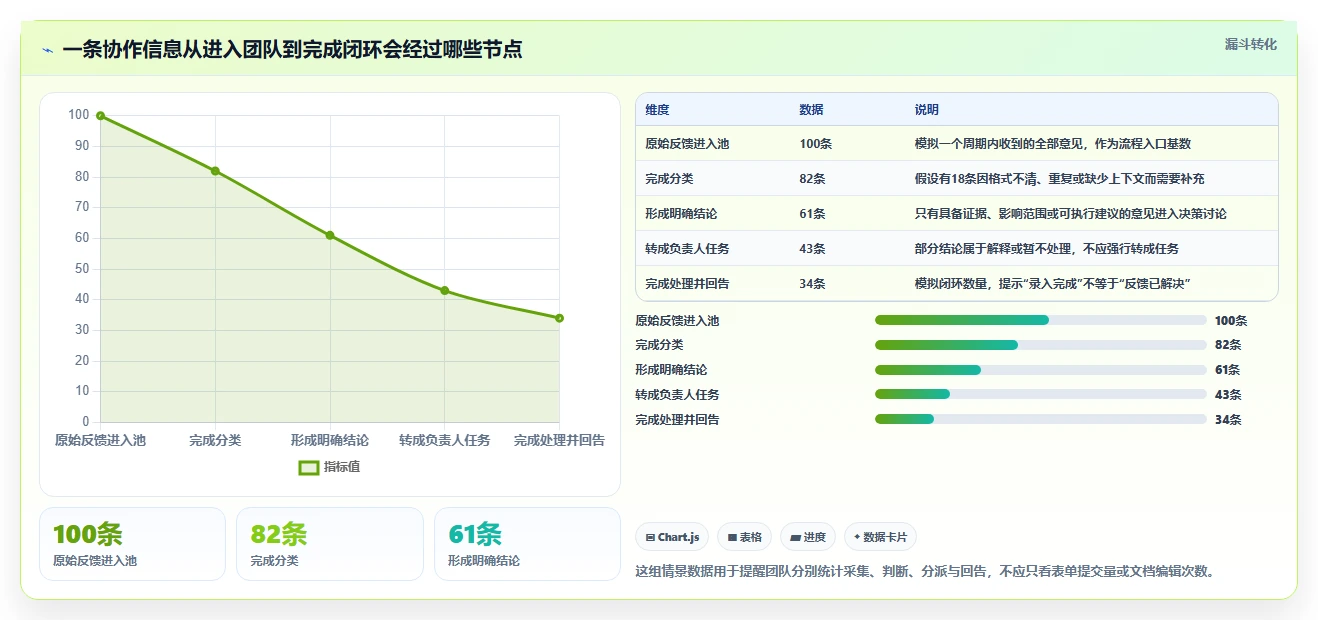Viewport: 1318px width, 620px height.
Task: Click the 原始反馈进入池 progress bar
Action: [x=1040, y=320]
